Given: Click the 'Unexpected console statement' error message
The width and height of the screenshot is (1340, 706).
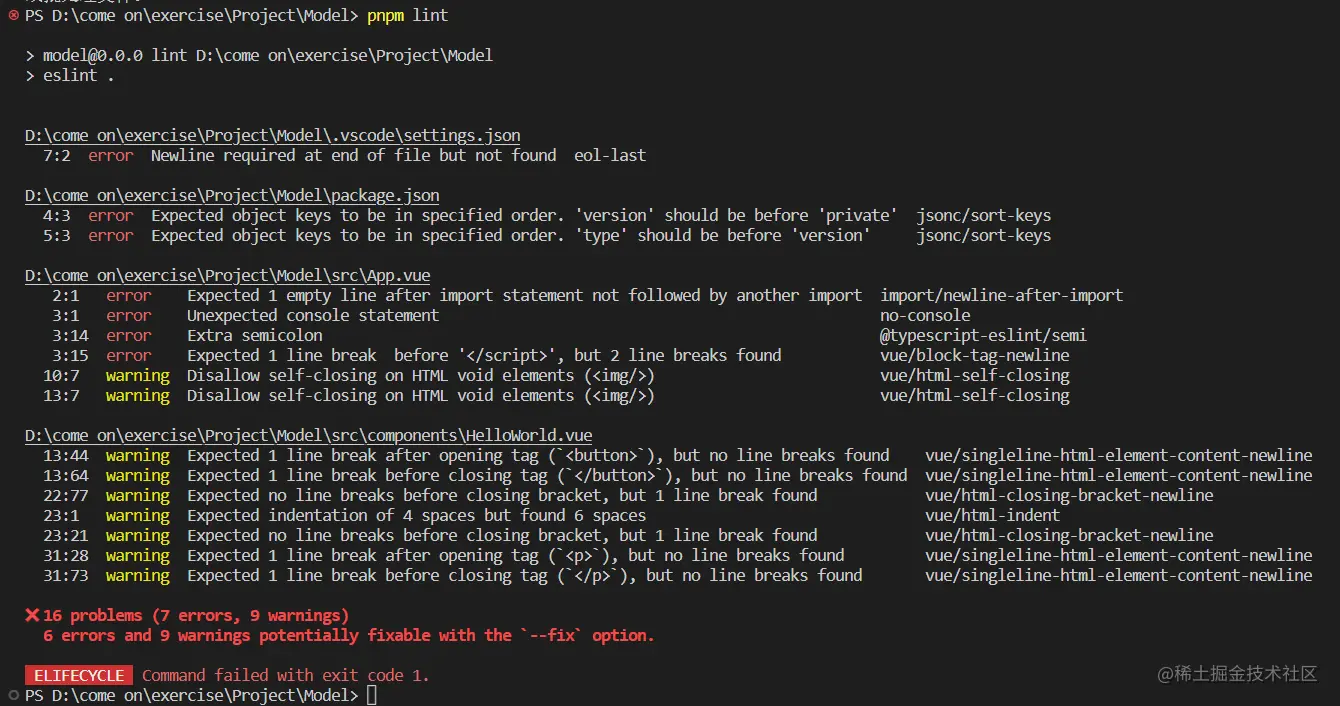Looking at the screenshot, I should pos(313,315).
